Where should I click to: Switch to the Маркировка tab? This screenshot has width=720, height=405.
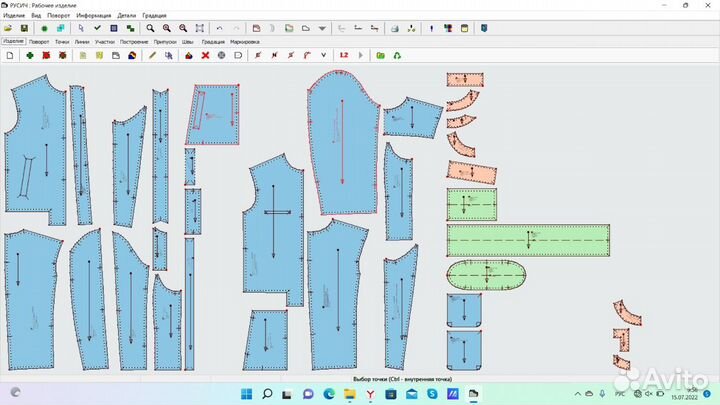click(x=245, y=42)
